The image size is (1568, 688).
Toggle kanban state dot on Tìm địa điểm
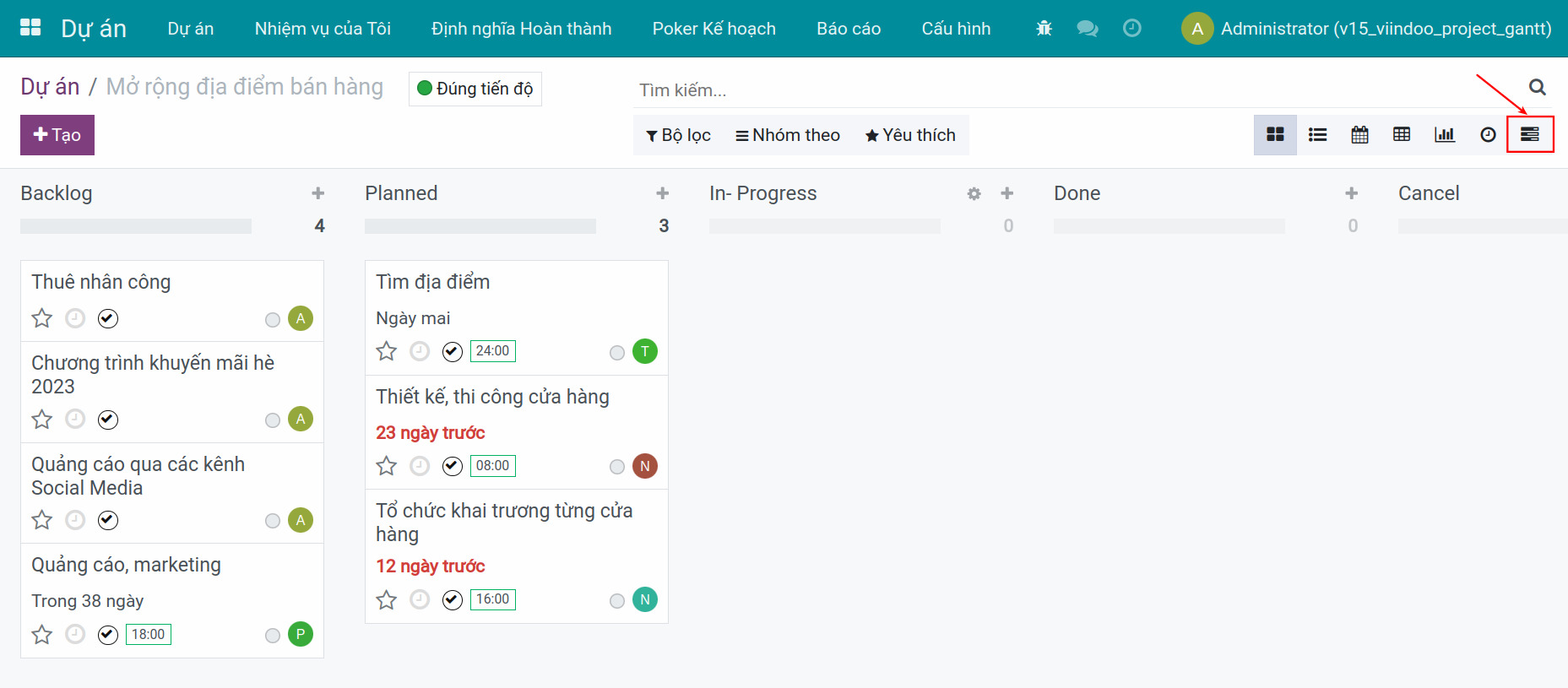click(x=617, y=352)
